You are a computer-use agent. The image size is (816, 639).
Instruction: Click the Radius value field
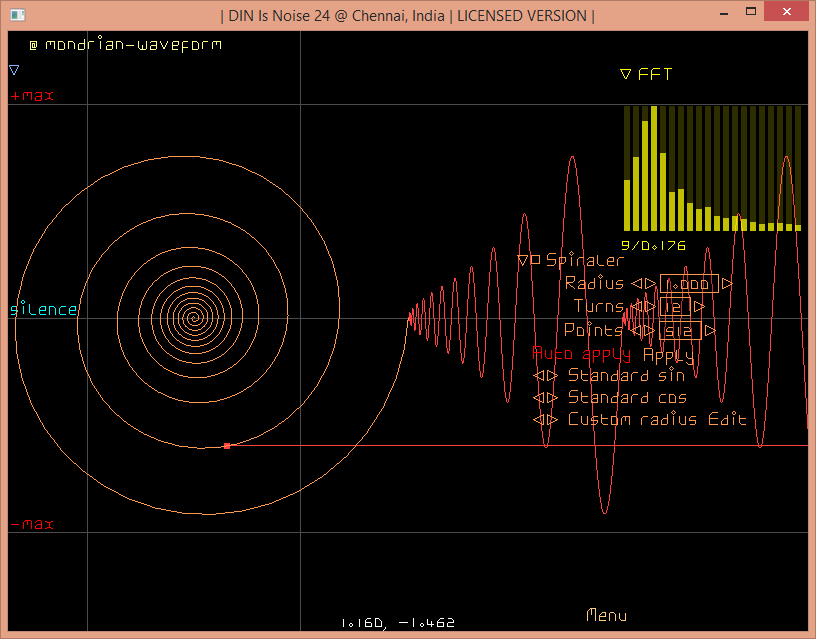click(x=689, y=284)
